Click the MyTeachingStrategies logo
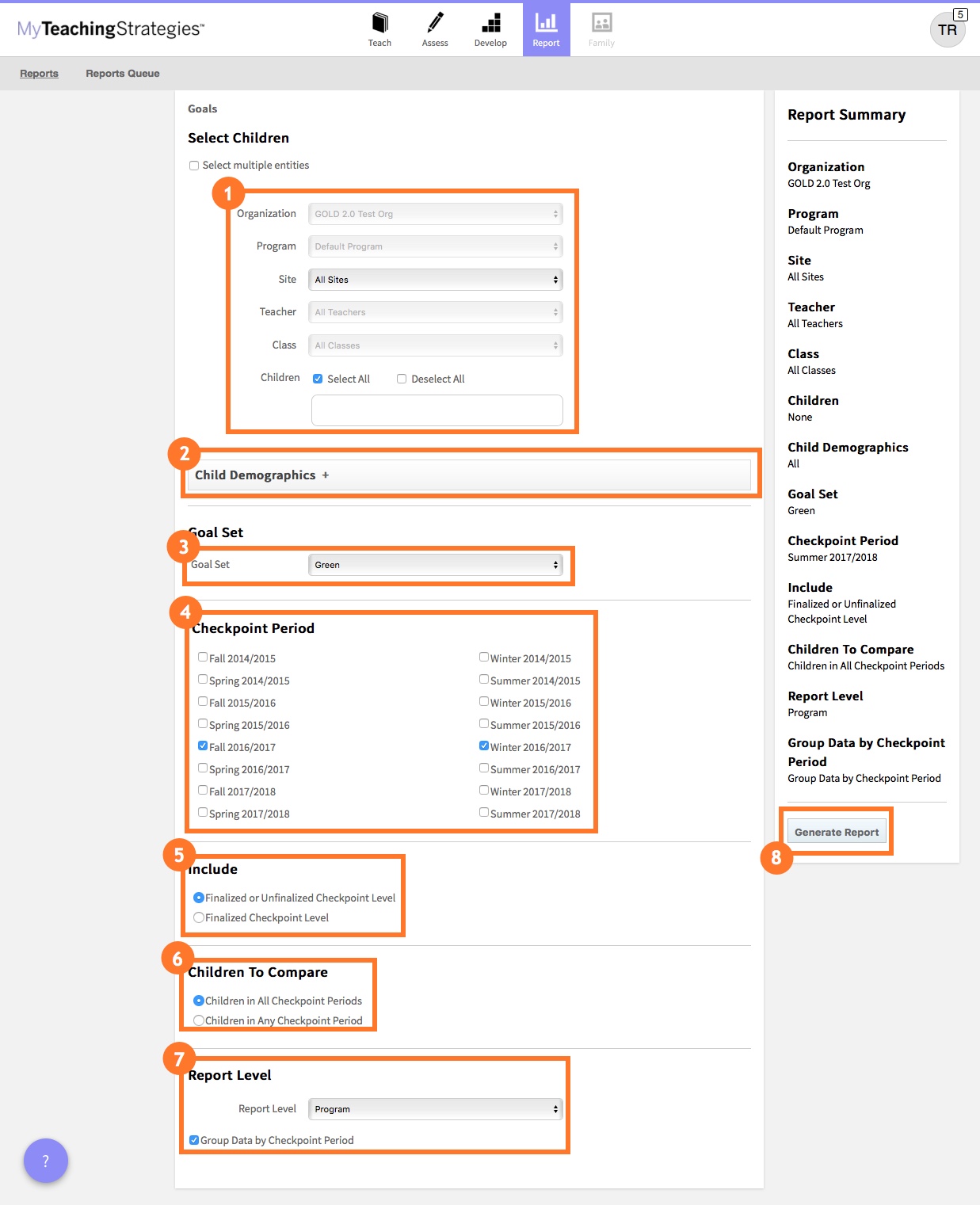The width and height of the screenshot is (980, 1205). pos(111,29)
